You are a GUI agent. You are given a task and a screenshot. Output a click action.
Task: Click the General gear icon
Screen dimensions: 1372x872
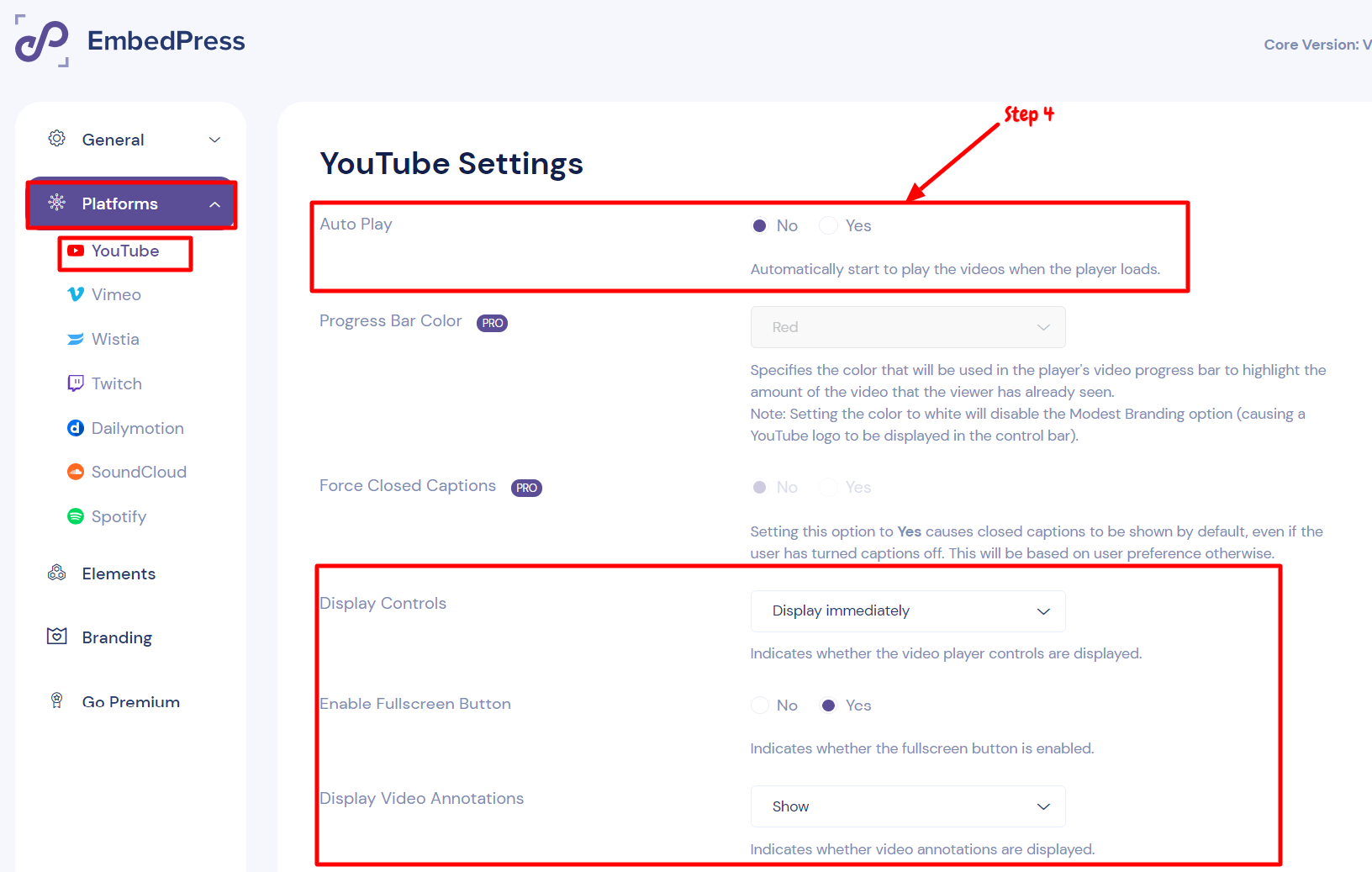56,139
